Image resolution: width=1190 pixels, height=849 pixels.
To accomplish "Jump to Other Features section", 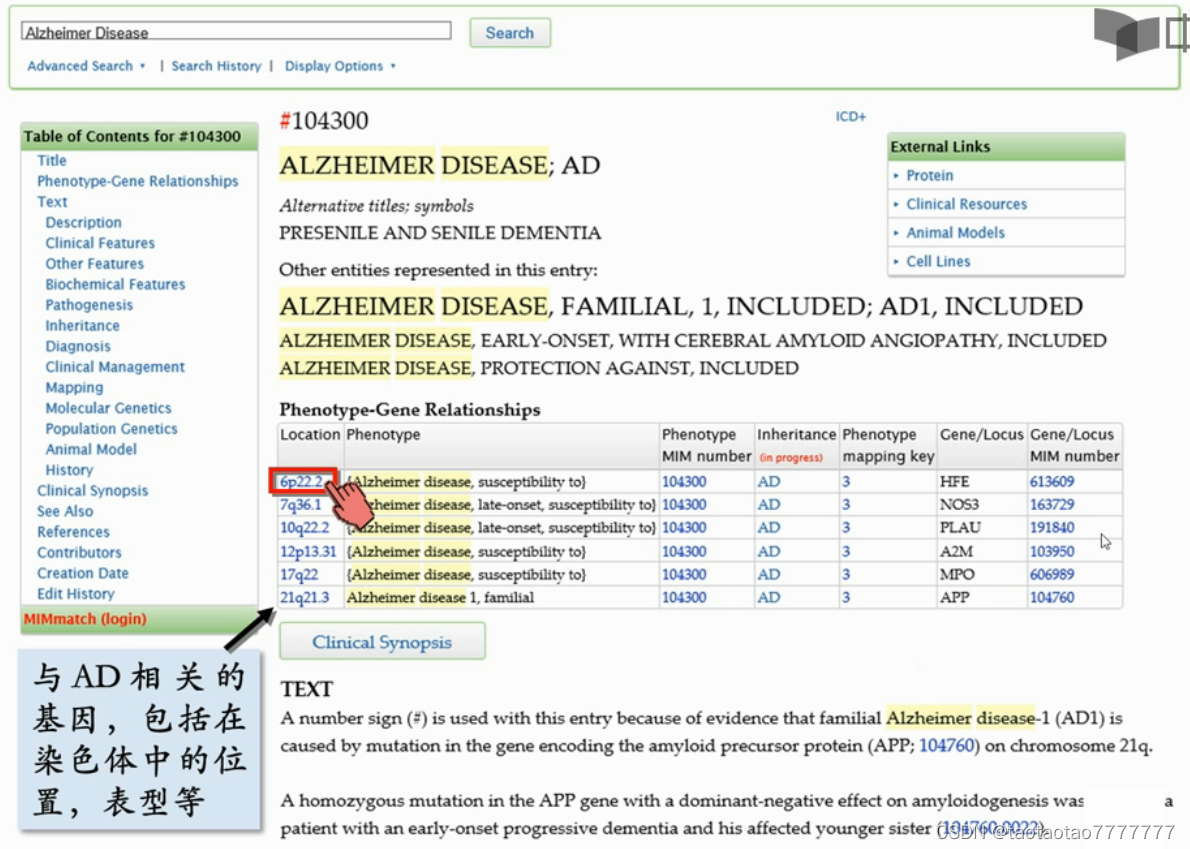I will tap(94, 263).
